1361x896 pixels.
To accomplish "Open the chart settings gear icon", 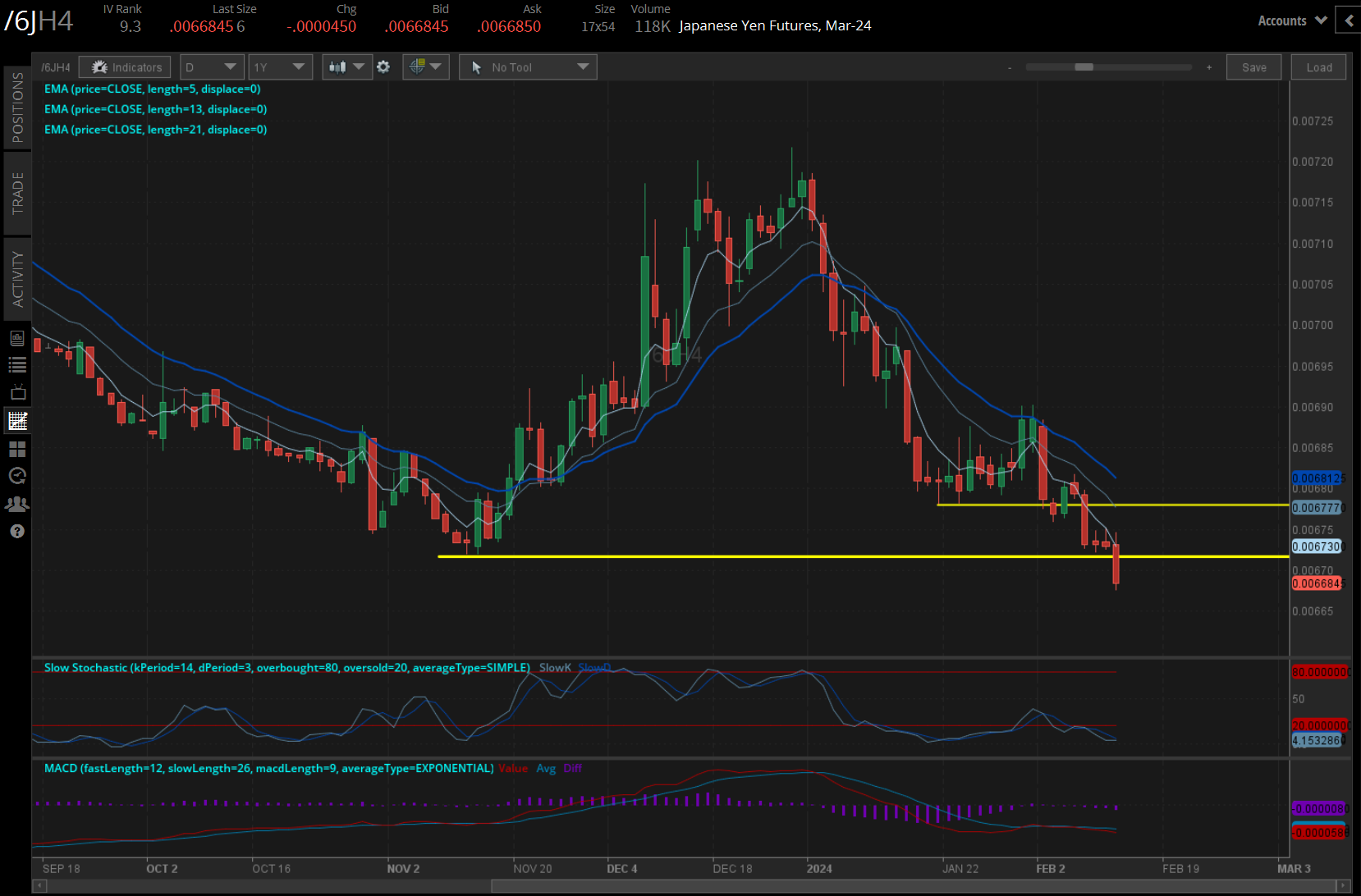I will pyautogui.click(x=383, y=67).
